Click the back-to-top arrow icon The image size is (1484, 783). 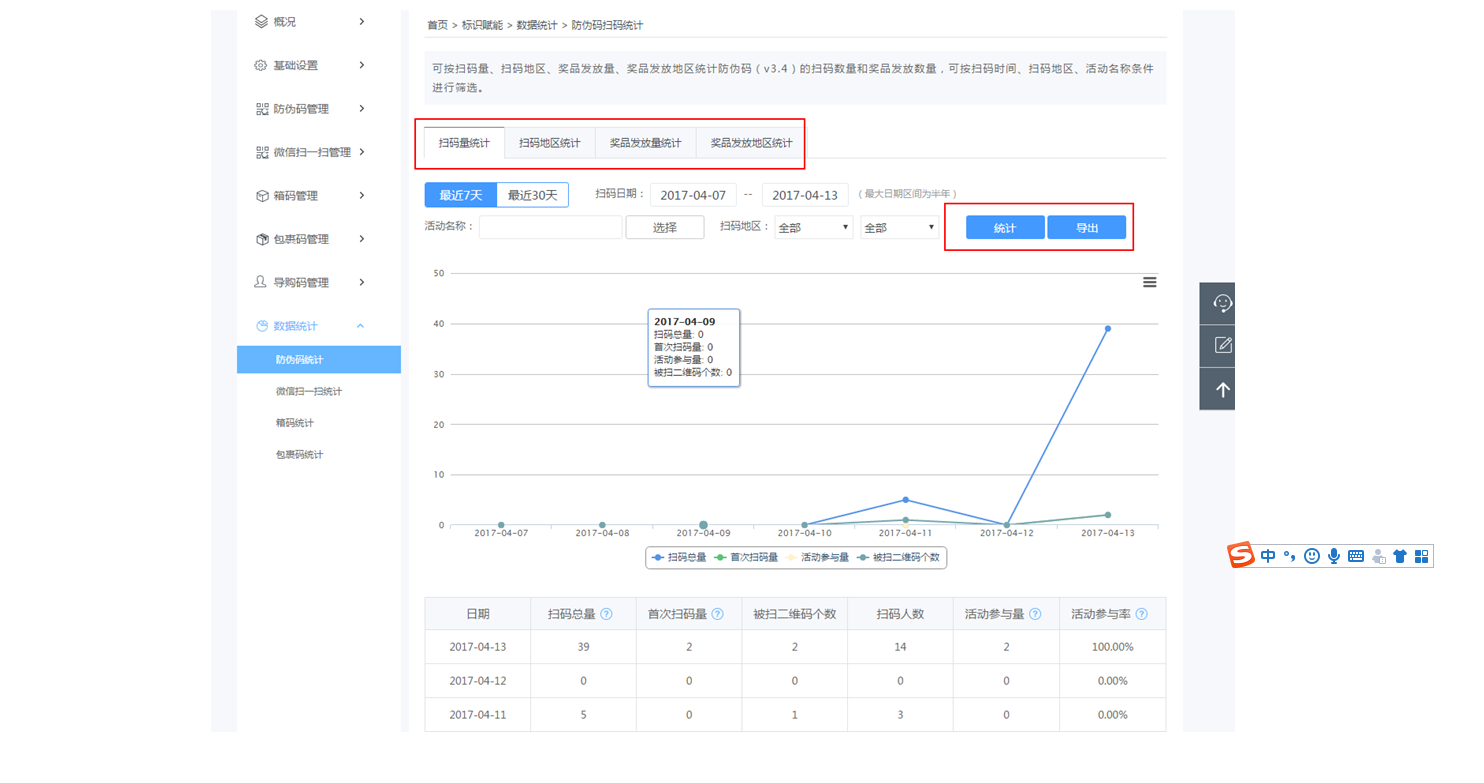(x=1222, y=389)
